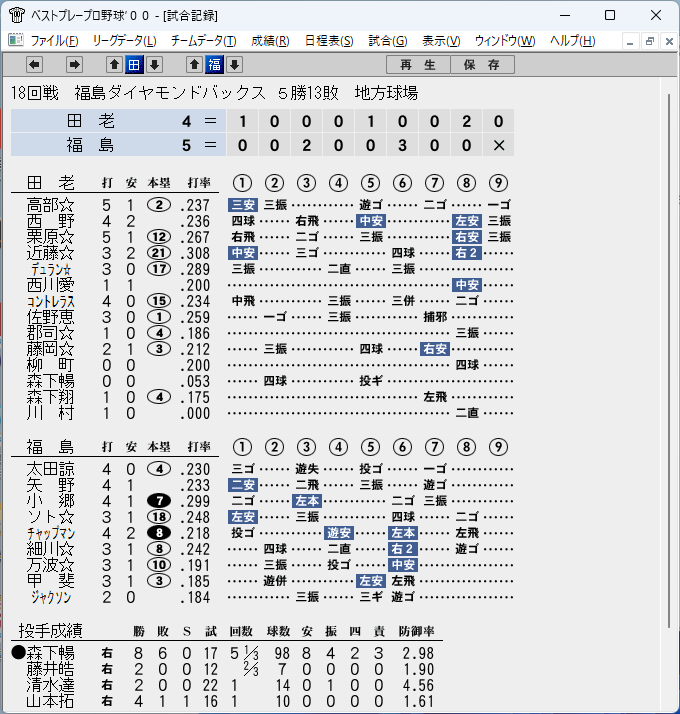
Task: Select the blue 福 team icon
Action: click(215, 65)
